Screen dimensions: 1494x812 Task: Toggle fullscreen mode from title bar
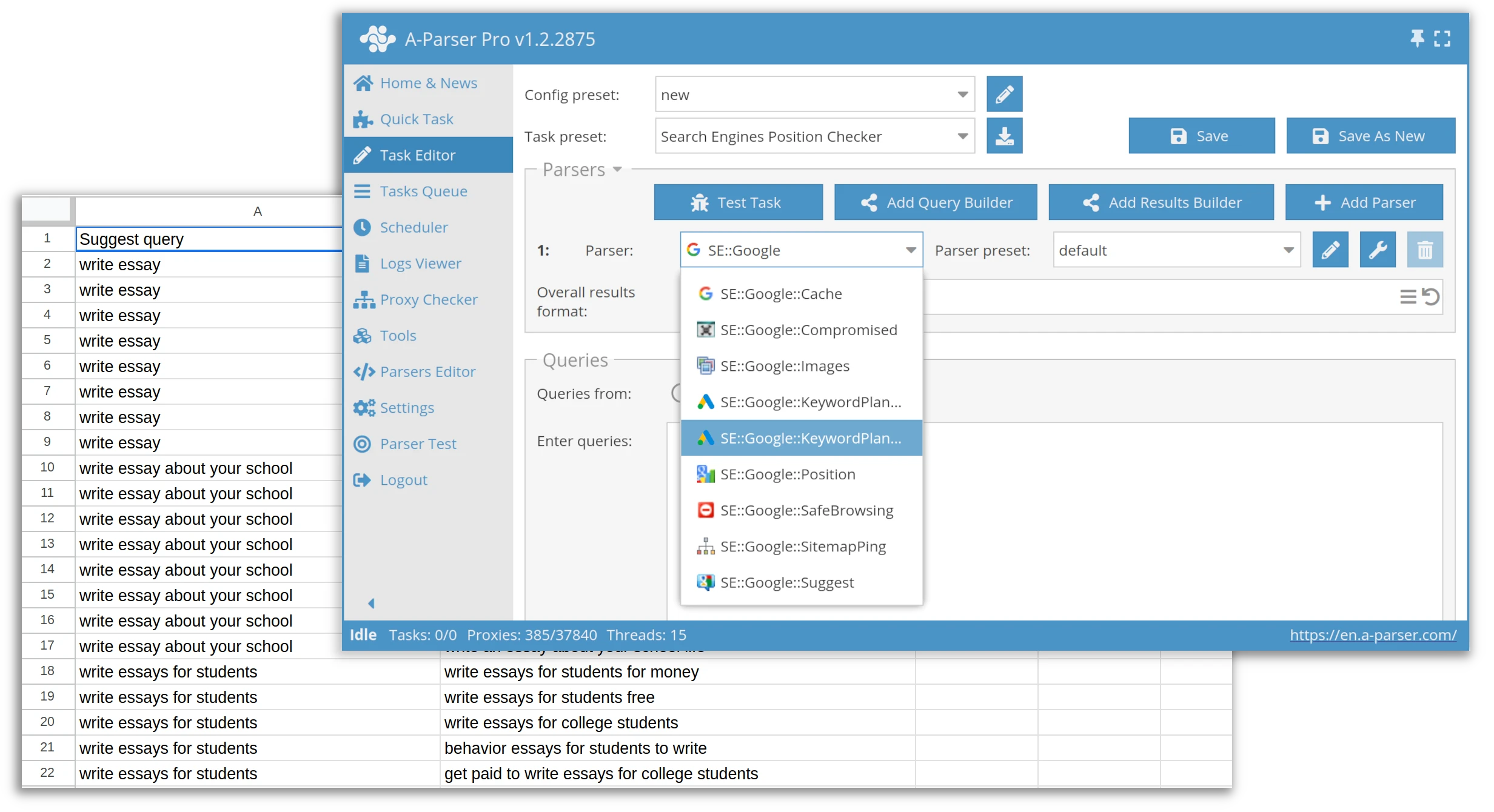point(1443,38)
